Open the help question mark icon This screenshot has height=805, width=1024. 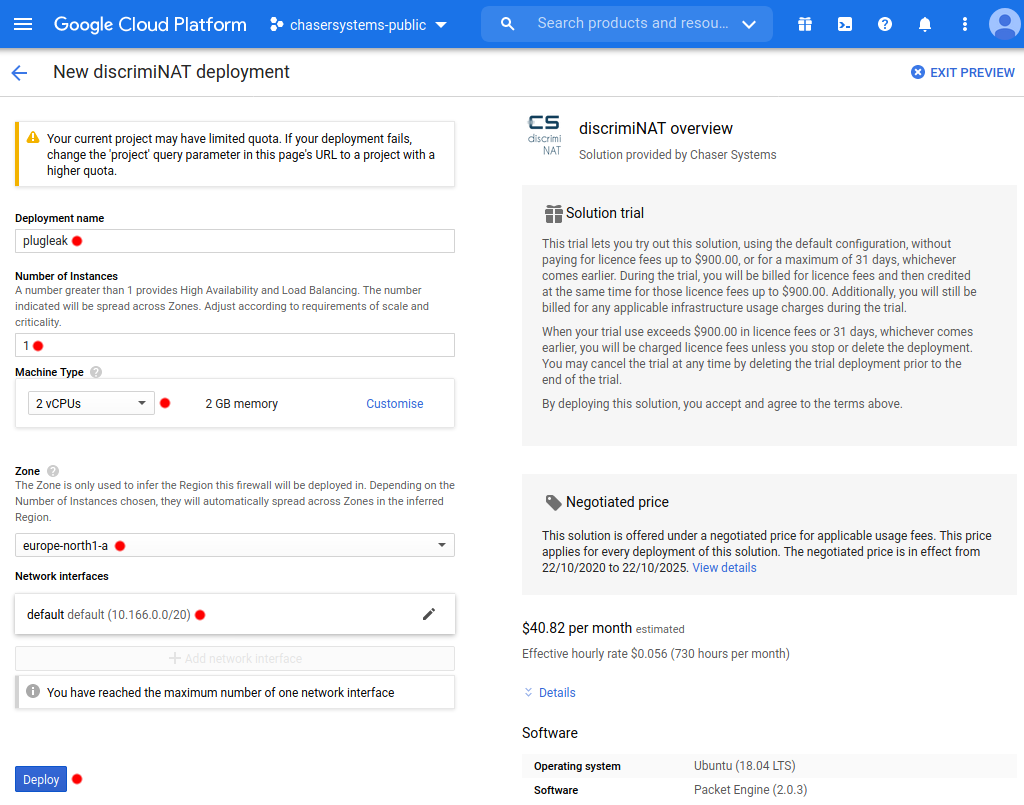[x=885, y=24]
